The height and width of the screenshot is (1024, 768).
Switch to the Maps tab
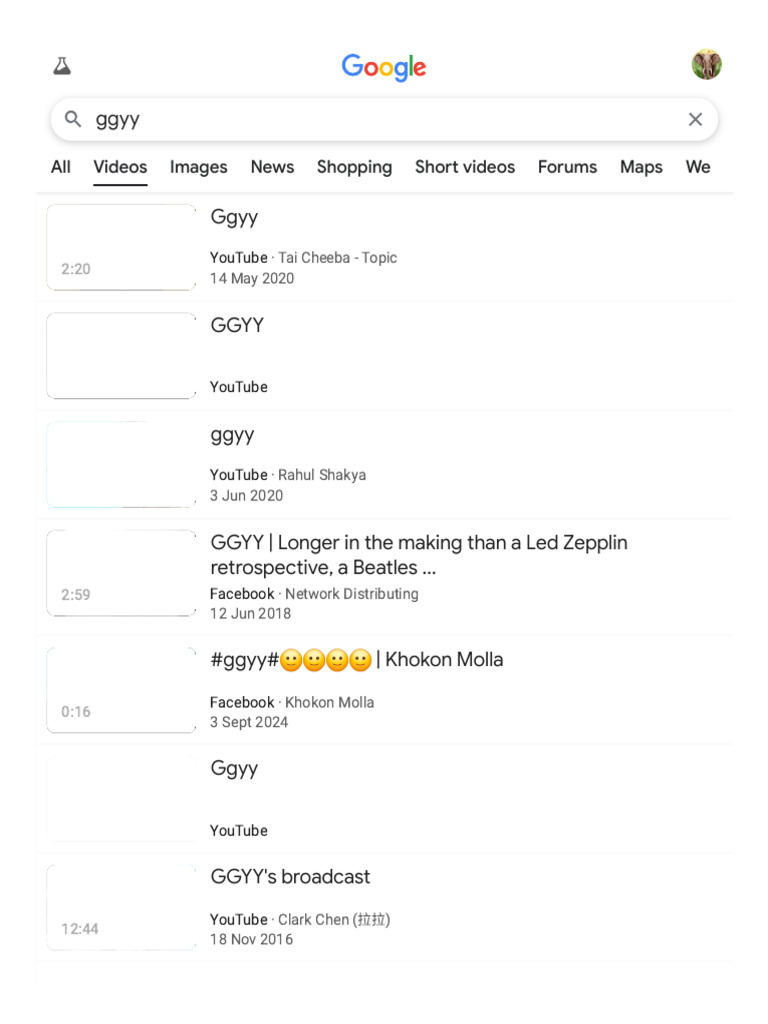641,167
